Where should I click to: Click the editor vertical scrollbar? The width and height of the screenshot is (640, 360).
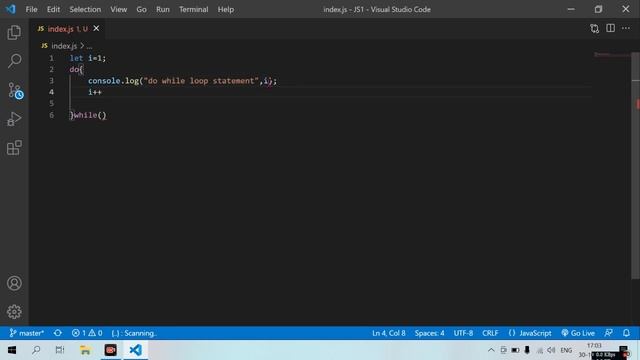click(x=636, y=167)
